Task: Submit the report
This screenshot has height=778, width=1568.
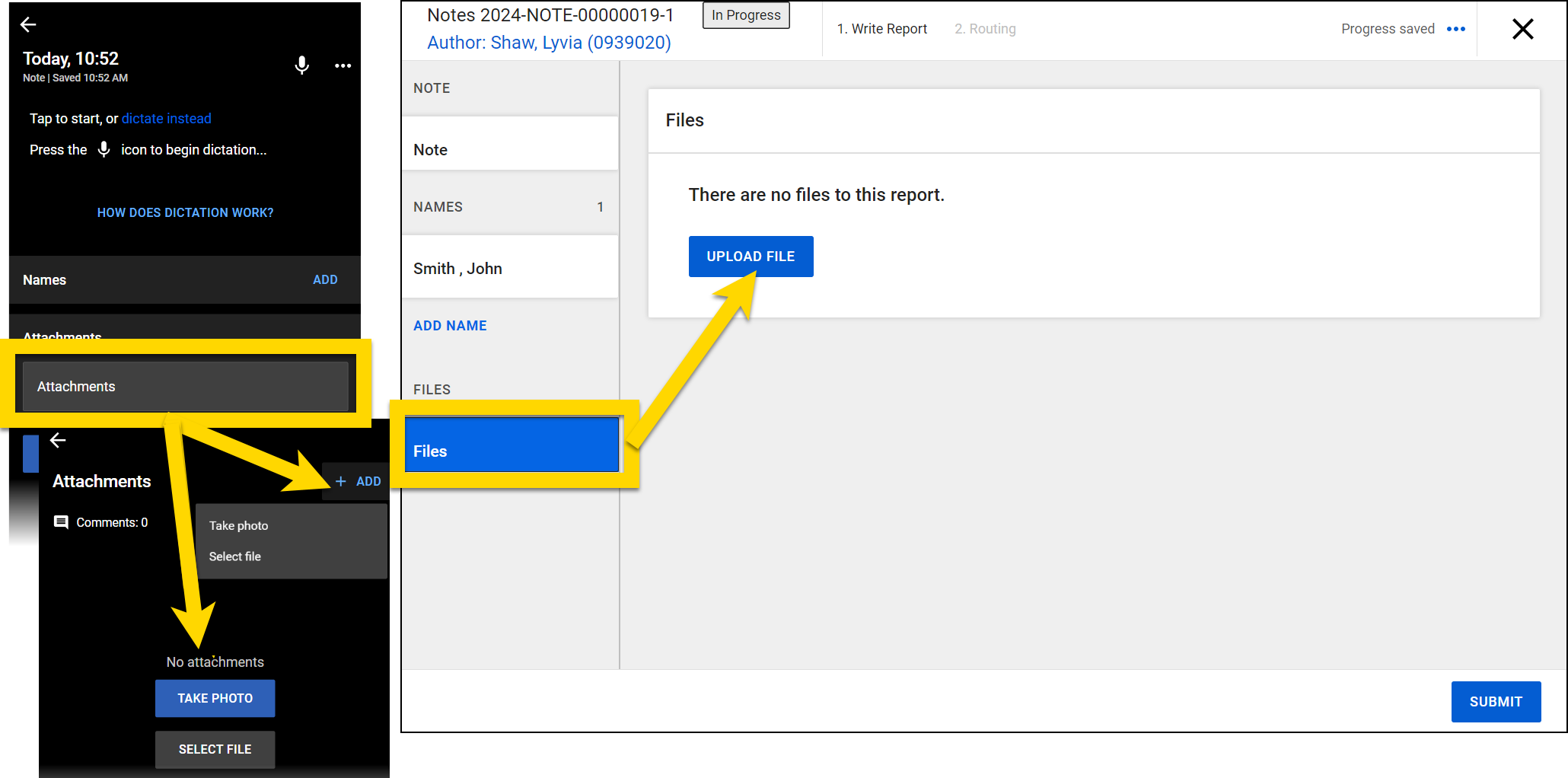Action: [1495, 701]
